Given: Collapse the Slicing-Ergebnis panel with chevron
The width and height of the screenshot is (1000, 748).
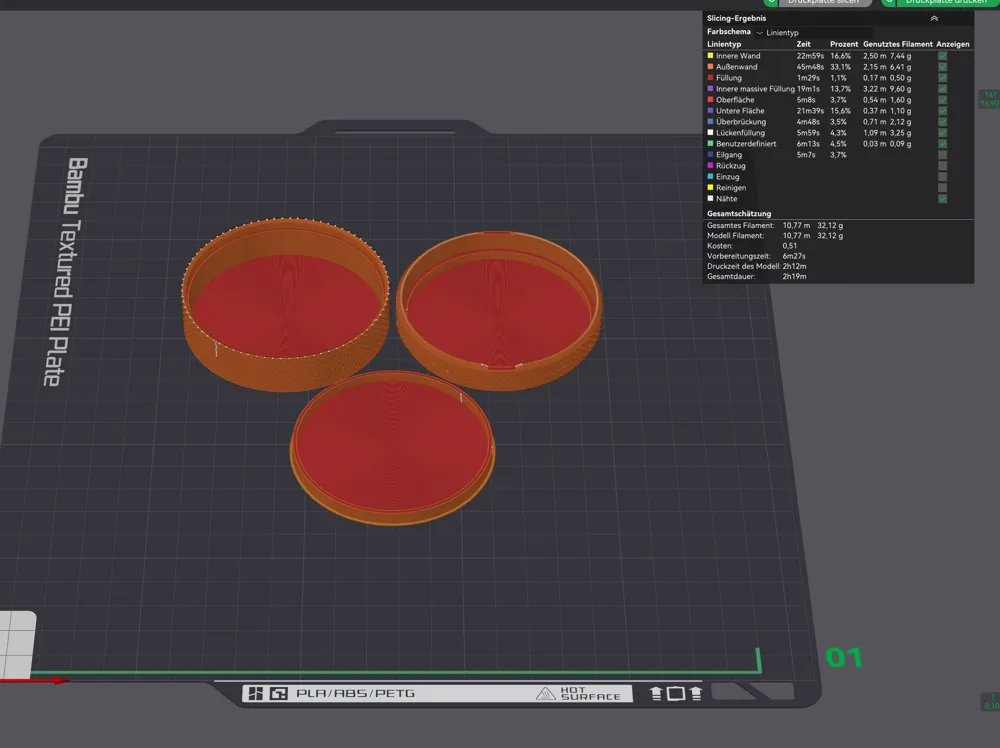Looking at the screenshot, I should coord(934,18).
